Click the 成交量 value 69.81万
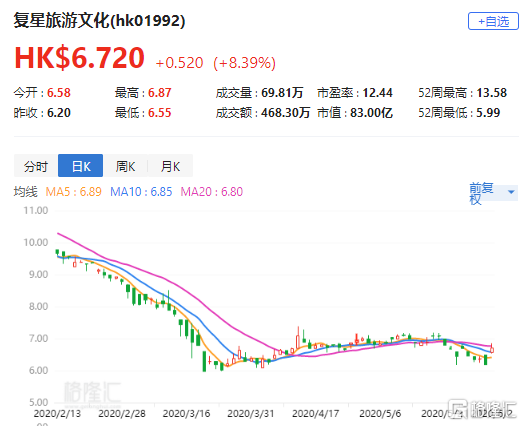This screenshot has height=426, width=523. [282, 93]
